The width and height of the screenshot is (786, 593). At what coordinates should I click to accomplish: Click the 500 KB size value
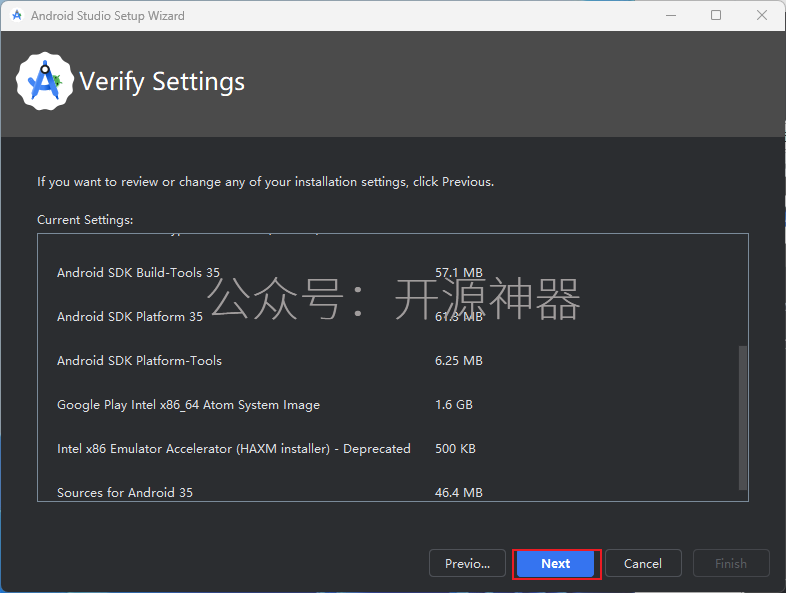coord(455,449)
